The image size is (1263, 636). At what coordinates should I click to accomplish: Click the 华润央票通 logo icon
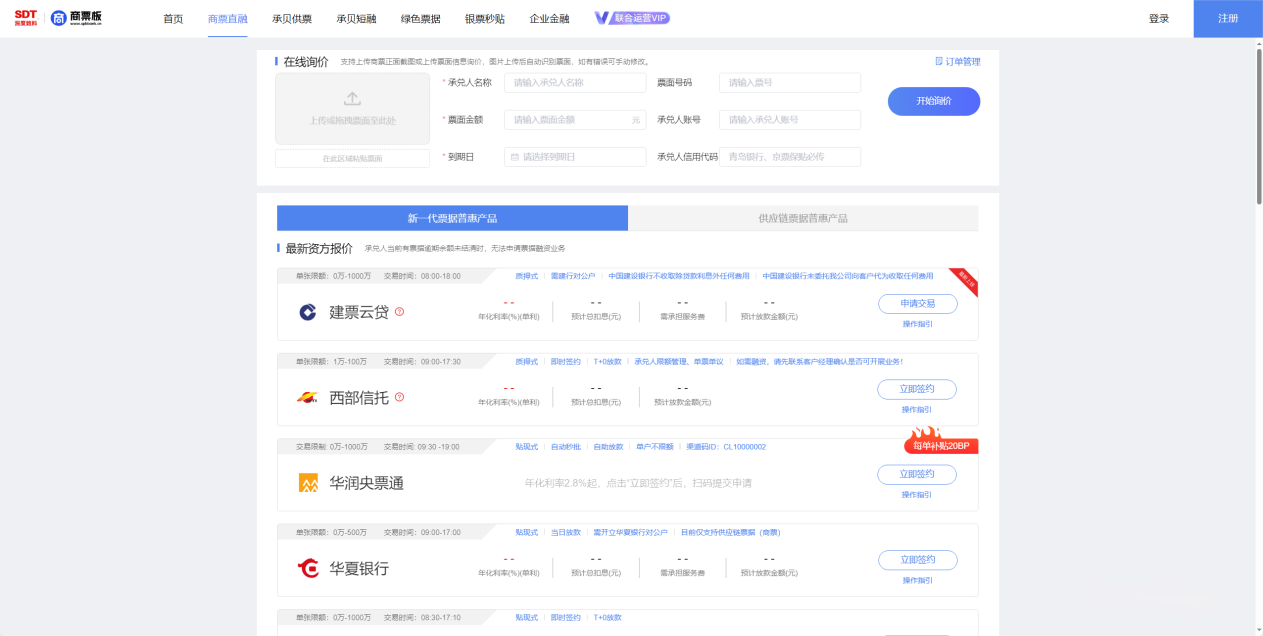tap(308, 483)
